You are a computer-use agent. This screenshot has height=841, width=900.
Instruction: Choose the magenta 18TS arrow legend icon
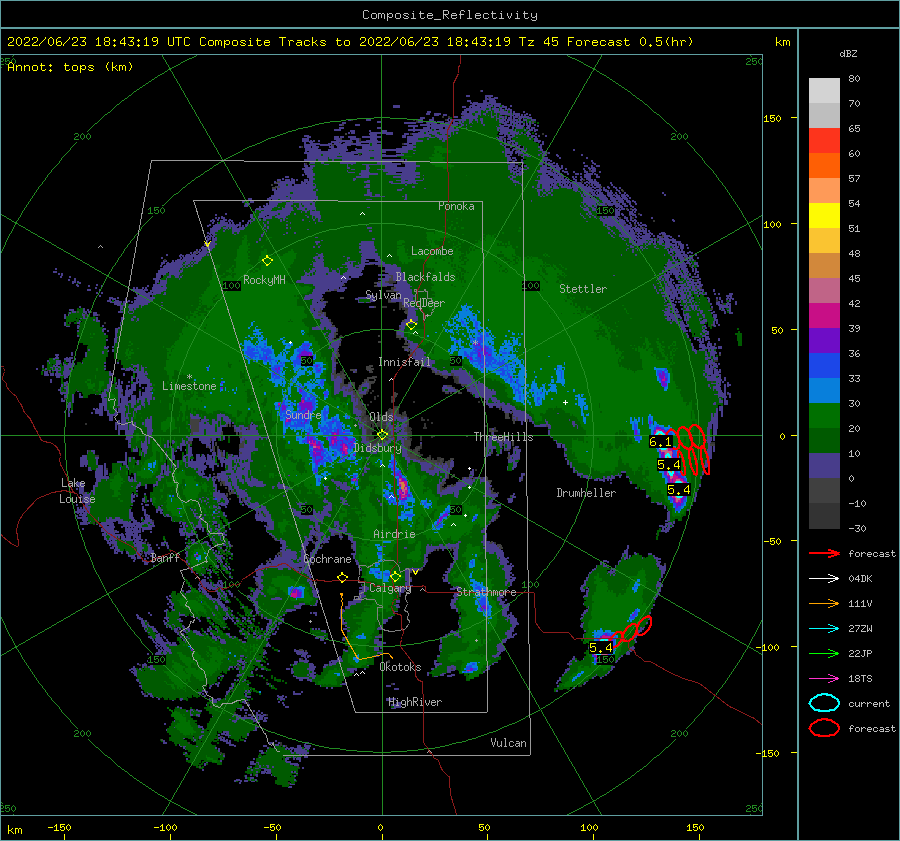click(824, 679)
